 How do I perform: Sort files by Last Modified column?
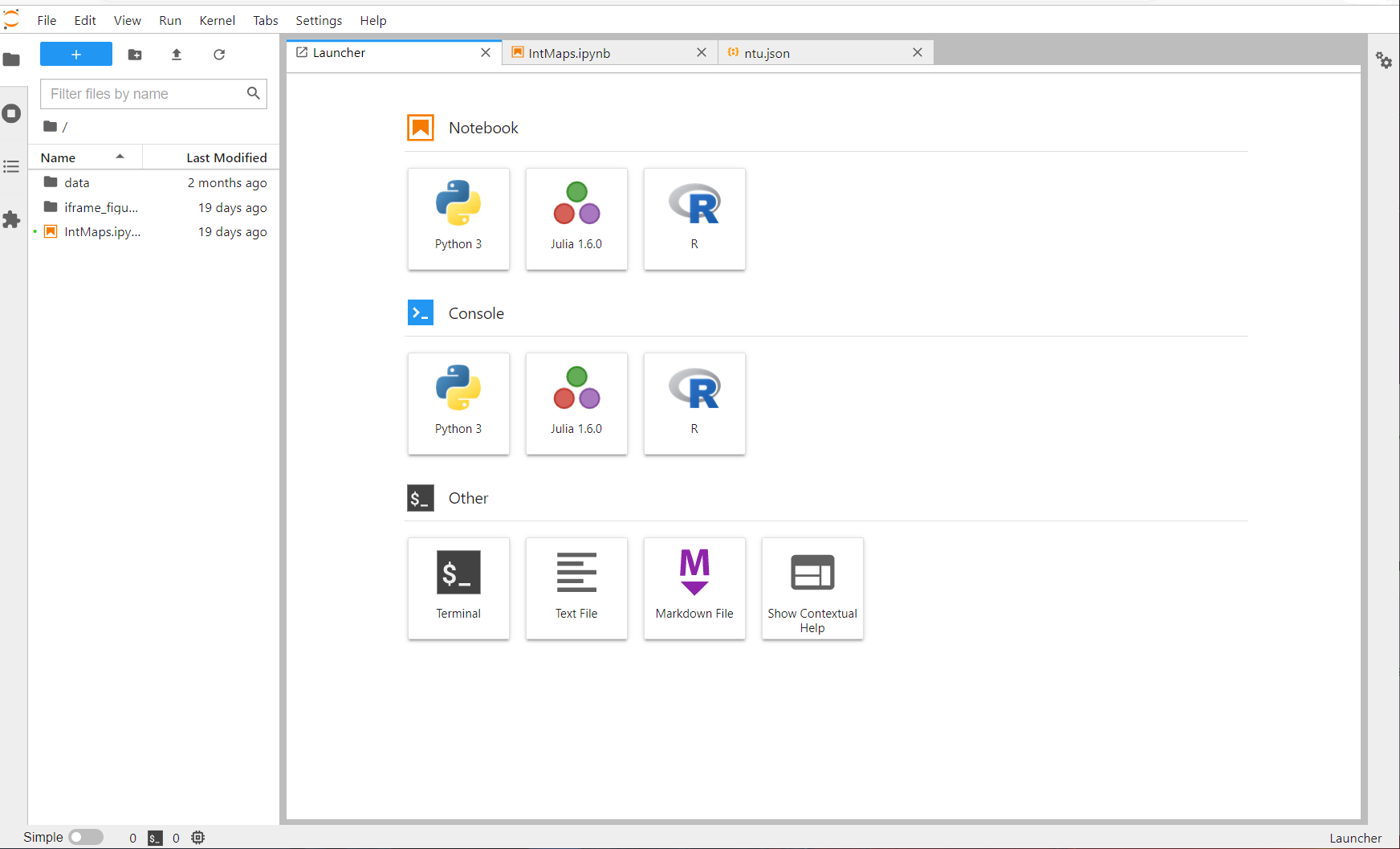211,157
